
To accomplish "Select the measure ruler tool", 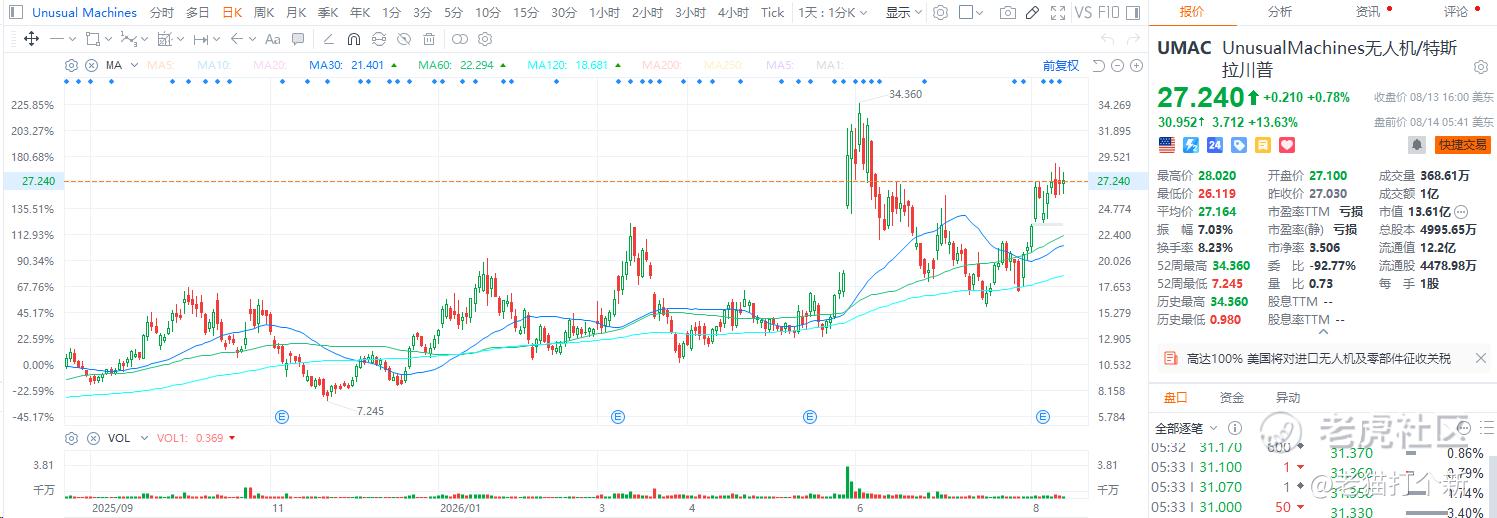I will coord(200,39).
